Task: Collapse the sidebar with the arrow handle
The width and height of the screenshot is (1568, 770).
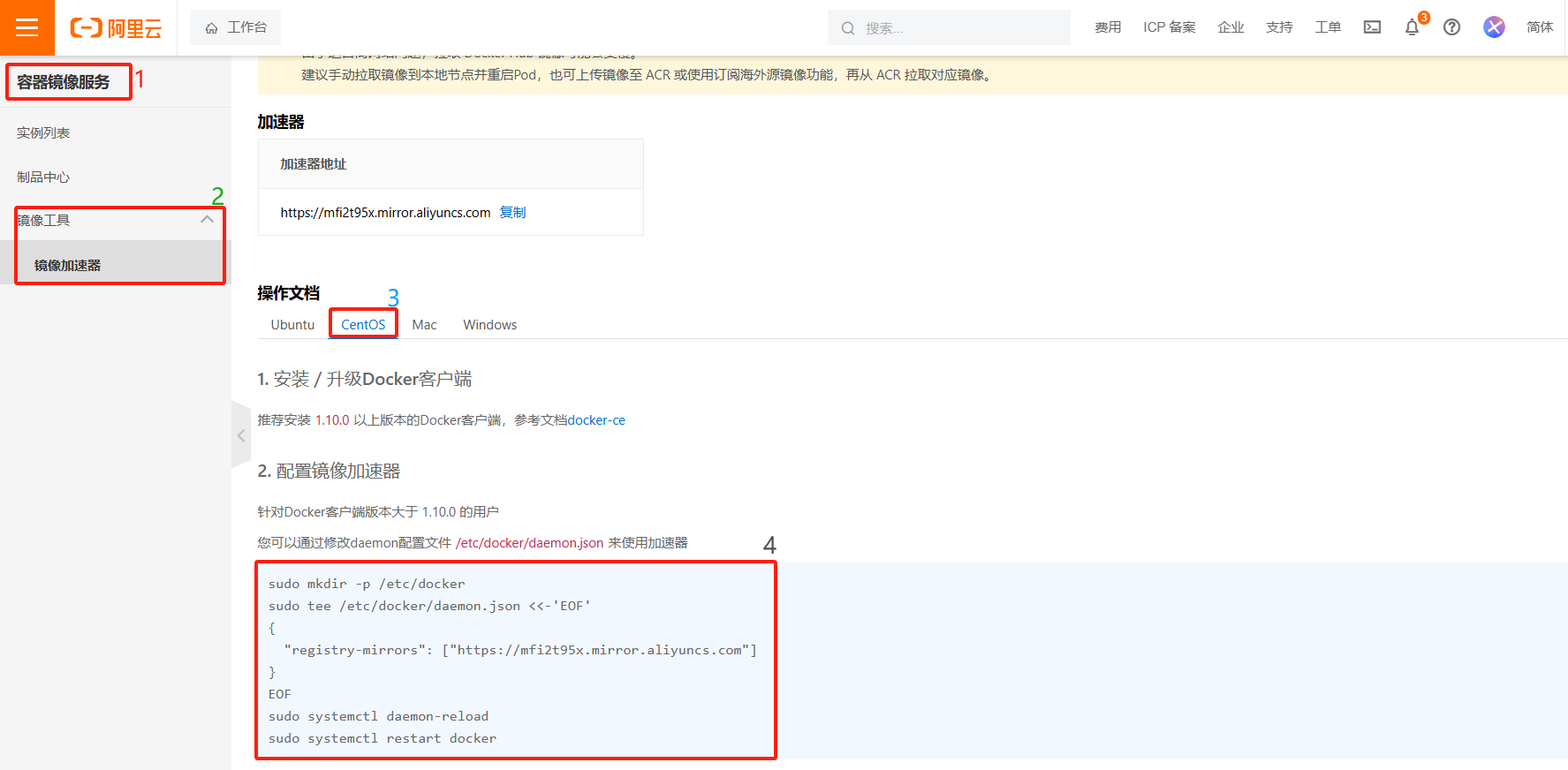Action: (240, 435)
